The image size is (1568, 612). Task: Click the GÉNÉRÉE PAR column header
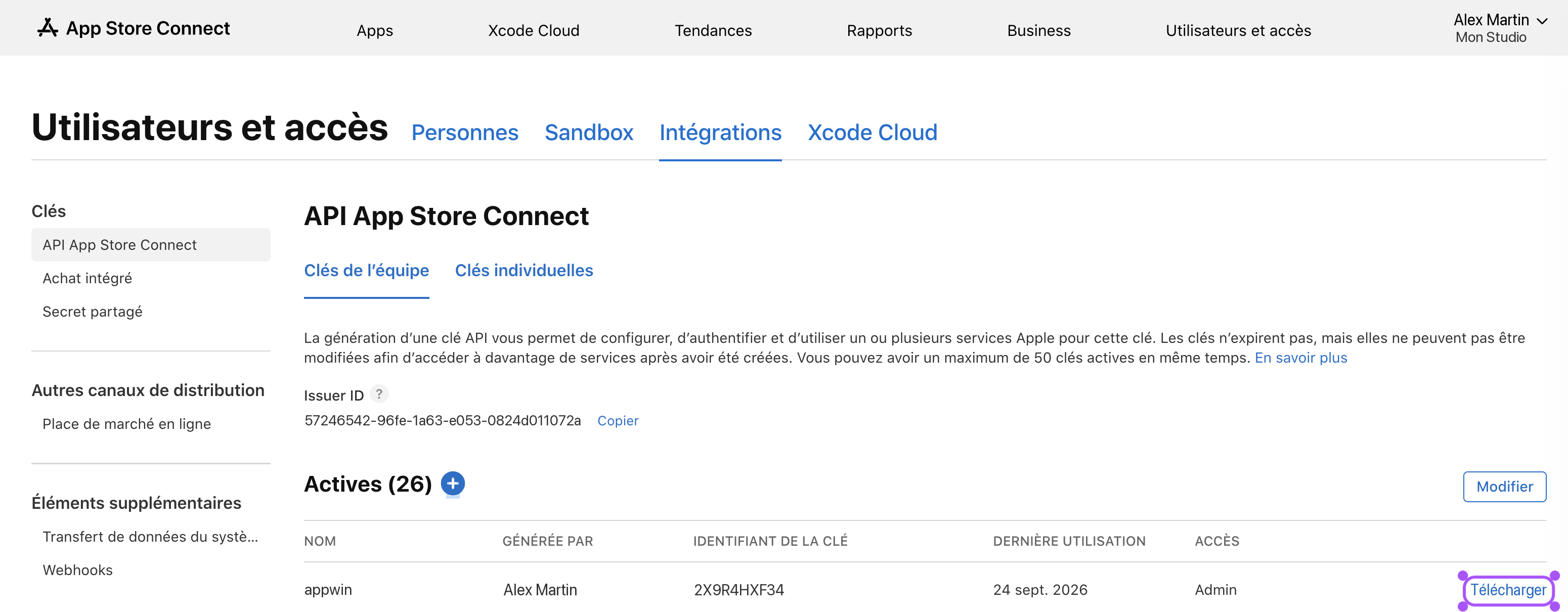click(547, 541)
